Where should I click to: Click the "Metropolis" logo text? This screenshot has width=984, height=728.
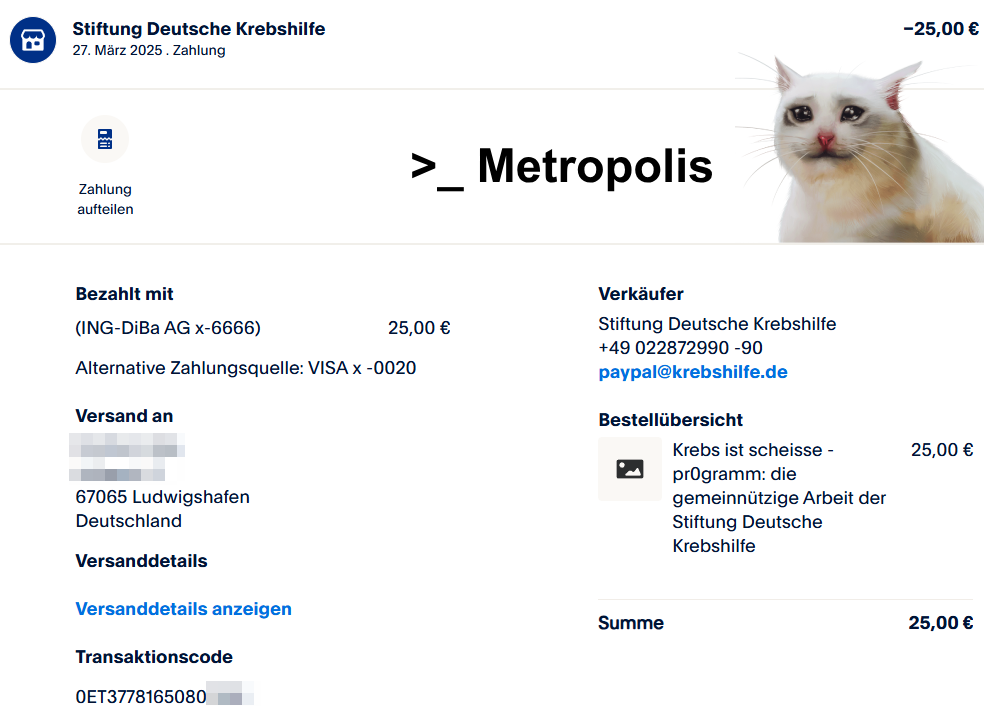point(562,166)
